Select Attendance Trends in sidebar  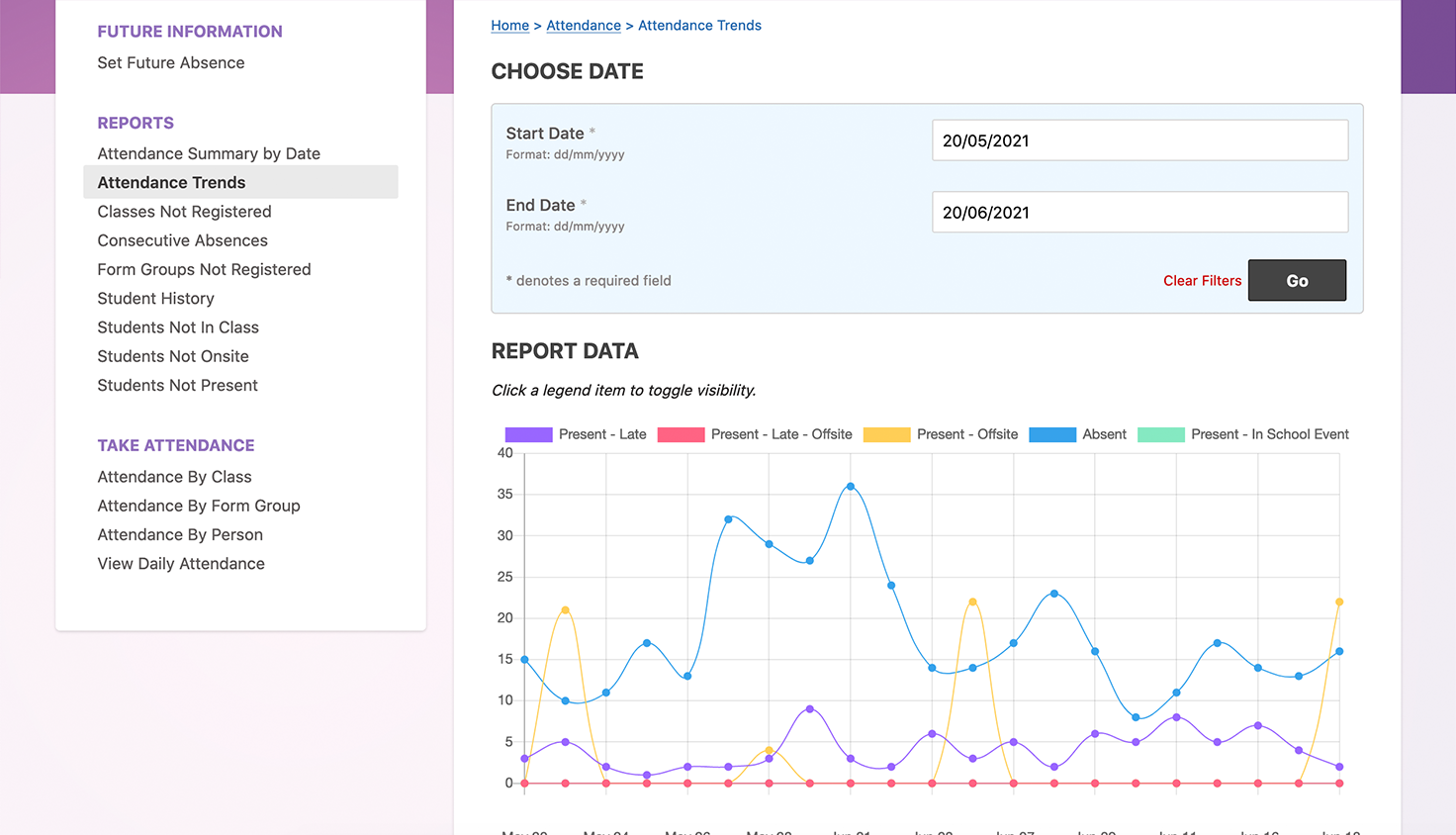(x=240, y=182)
